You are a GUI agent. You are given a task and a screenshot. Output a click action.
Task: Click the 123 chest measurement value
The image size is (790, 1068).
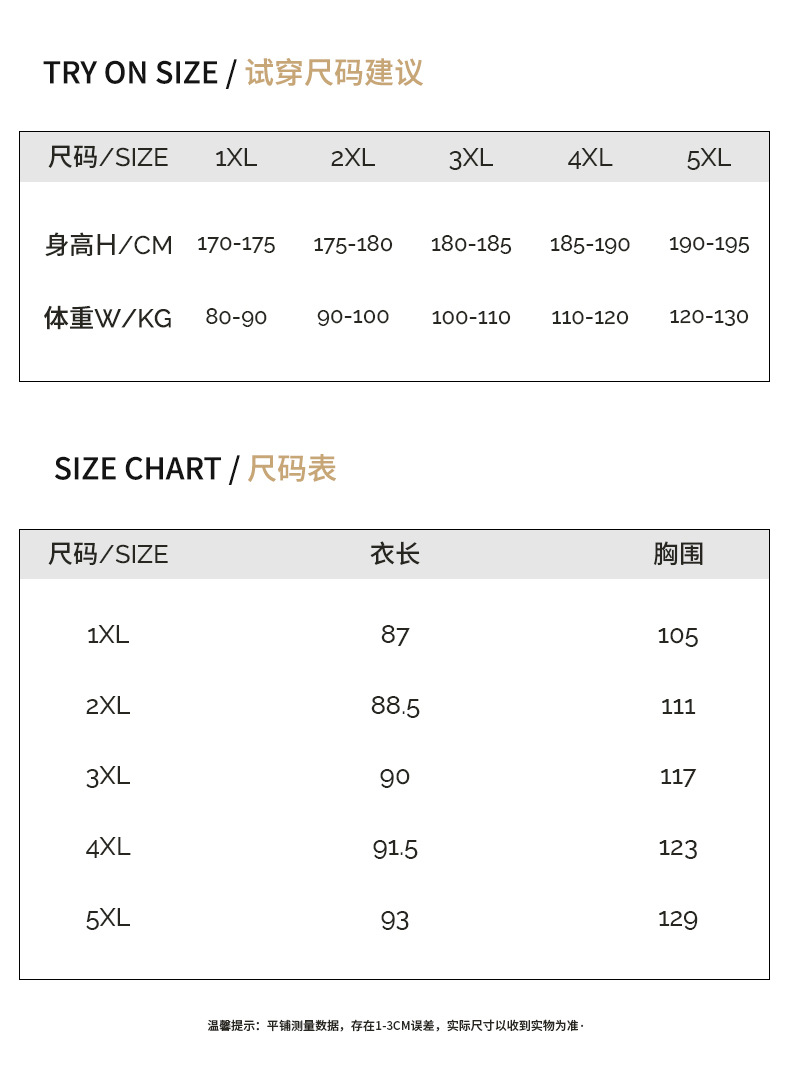tap(678, 848)
